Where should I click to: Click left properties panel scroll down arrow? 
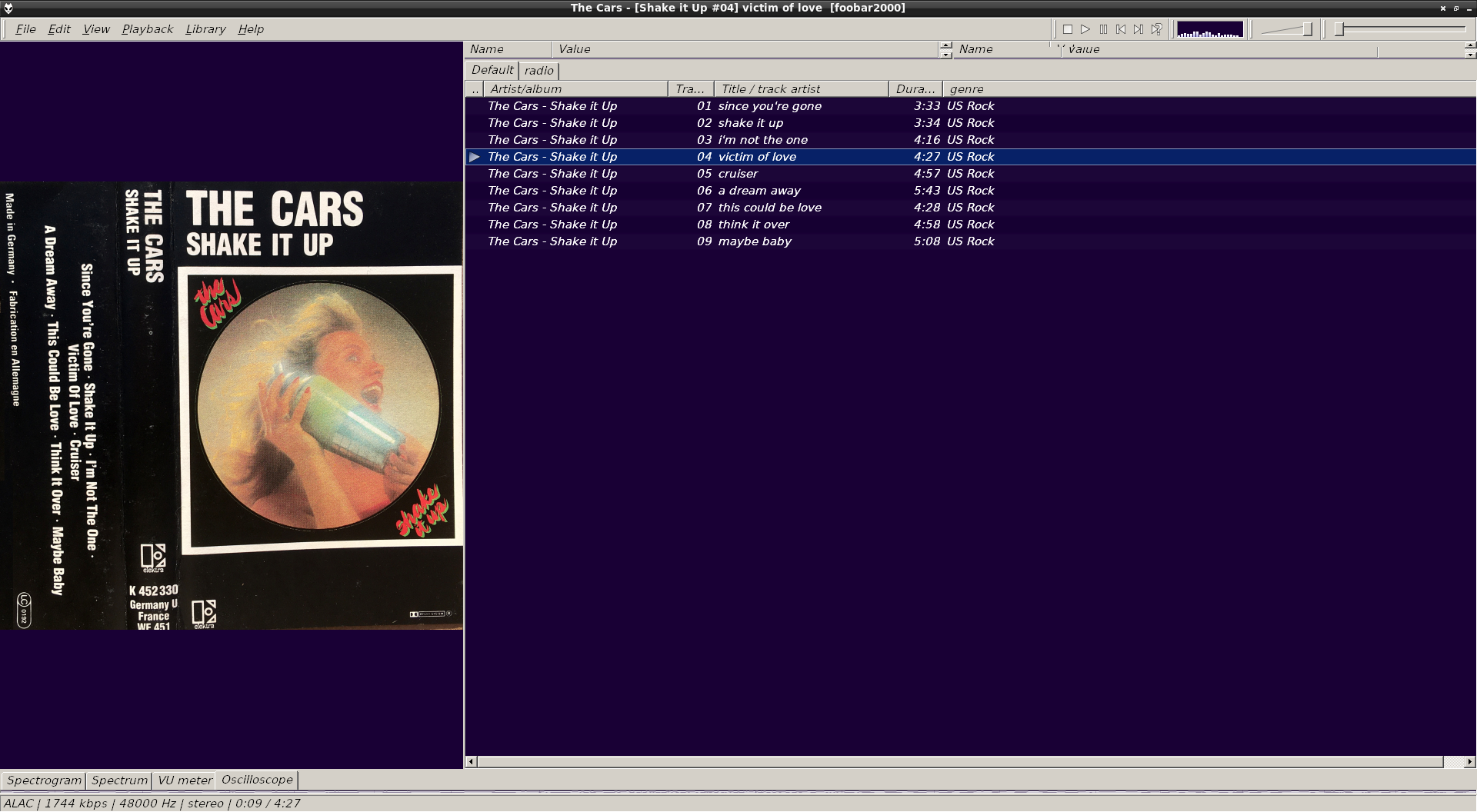(945, 55)
